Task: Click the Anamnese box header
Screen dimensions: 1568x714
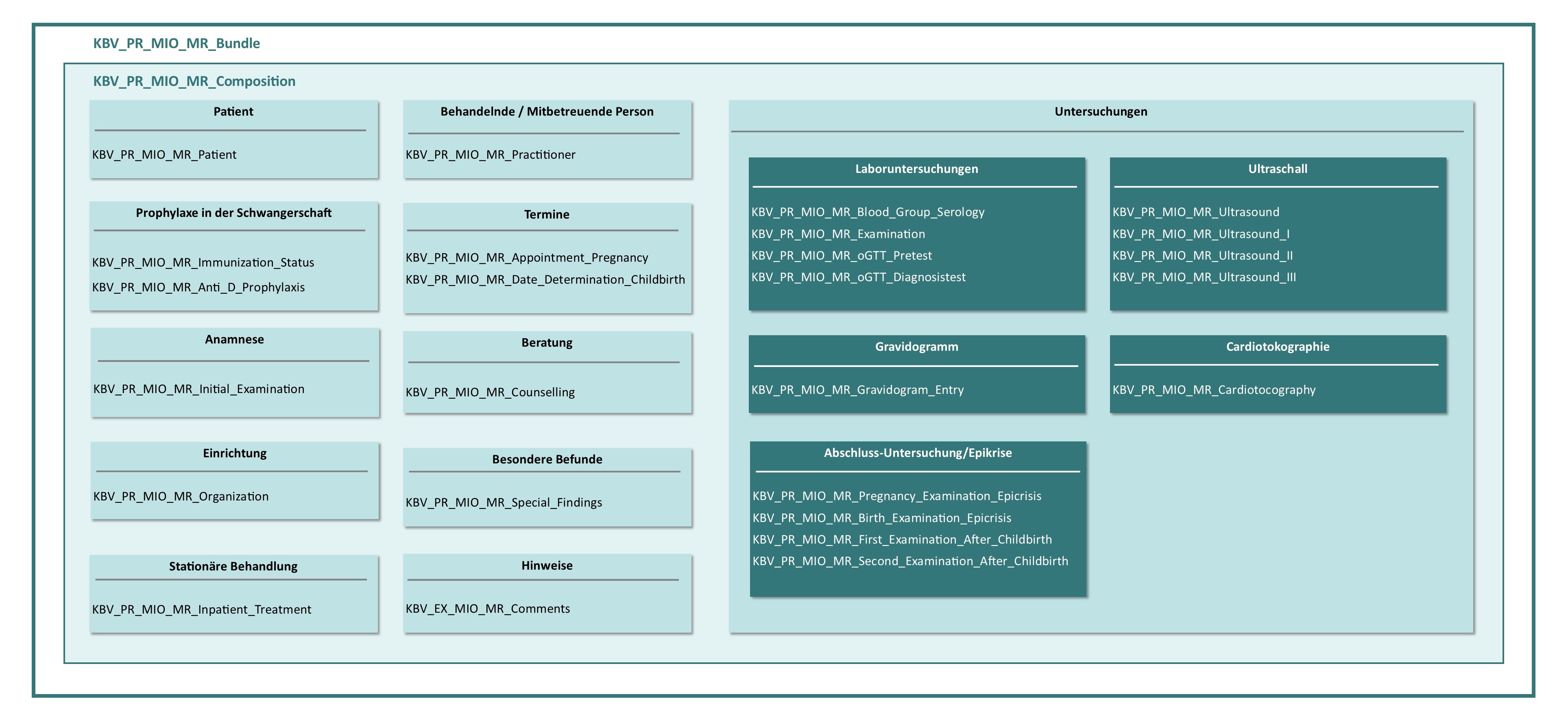Action: click(234, 340)
